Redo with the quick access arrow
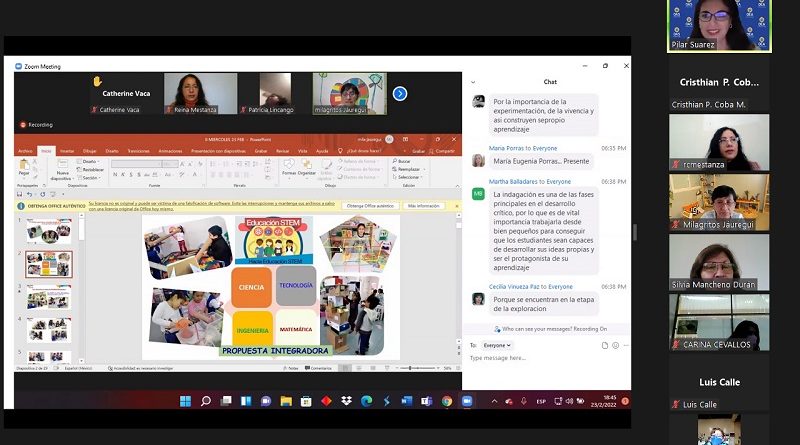This screenshot has height=445, width=800. 42,194
